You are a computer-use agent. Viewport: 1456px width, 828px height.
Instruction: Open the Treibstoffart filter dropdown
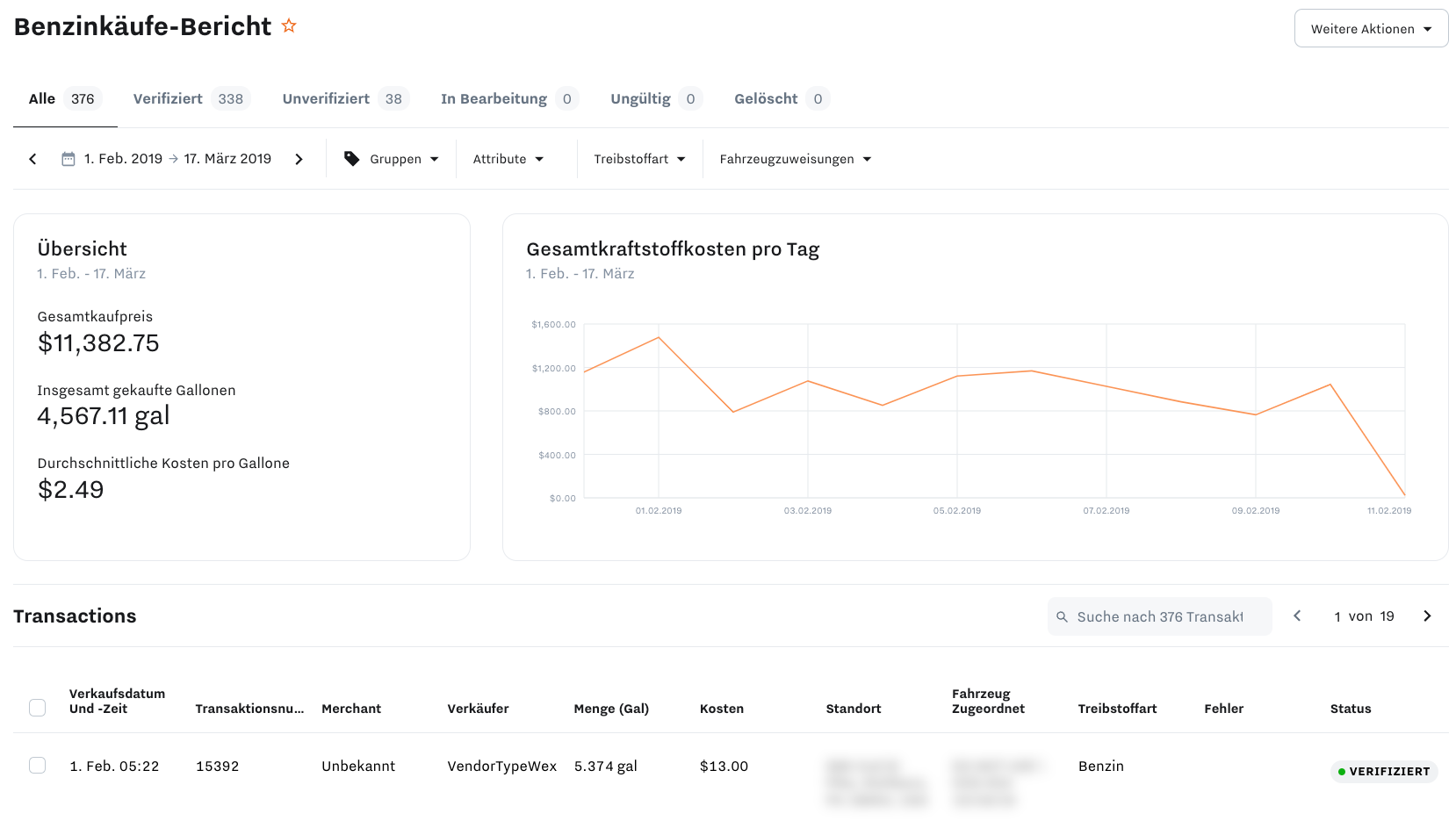[x=639, y=159]
